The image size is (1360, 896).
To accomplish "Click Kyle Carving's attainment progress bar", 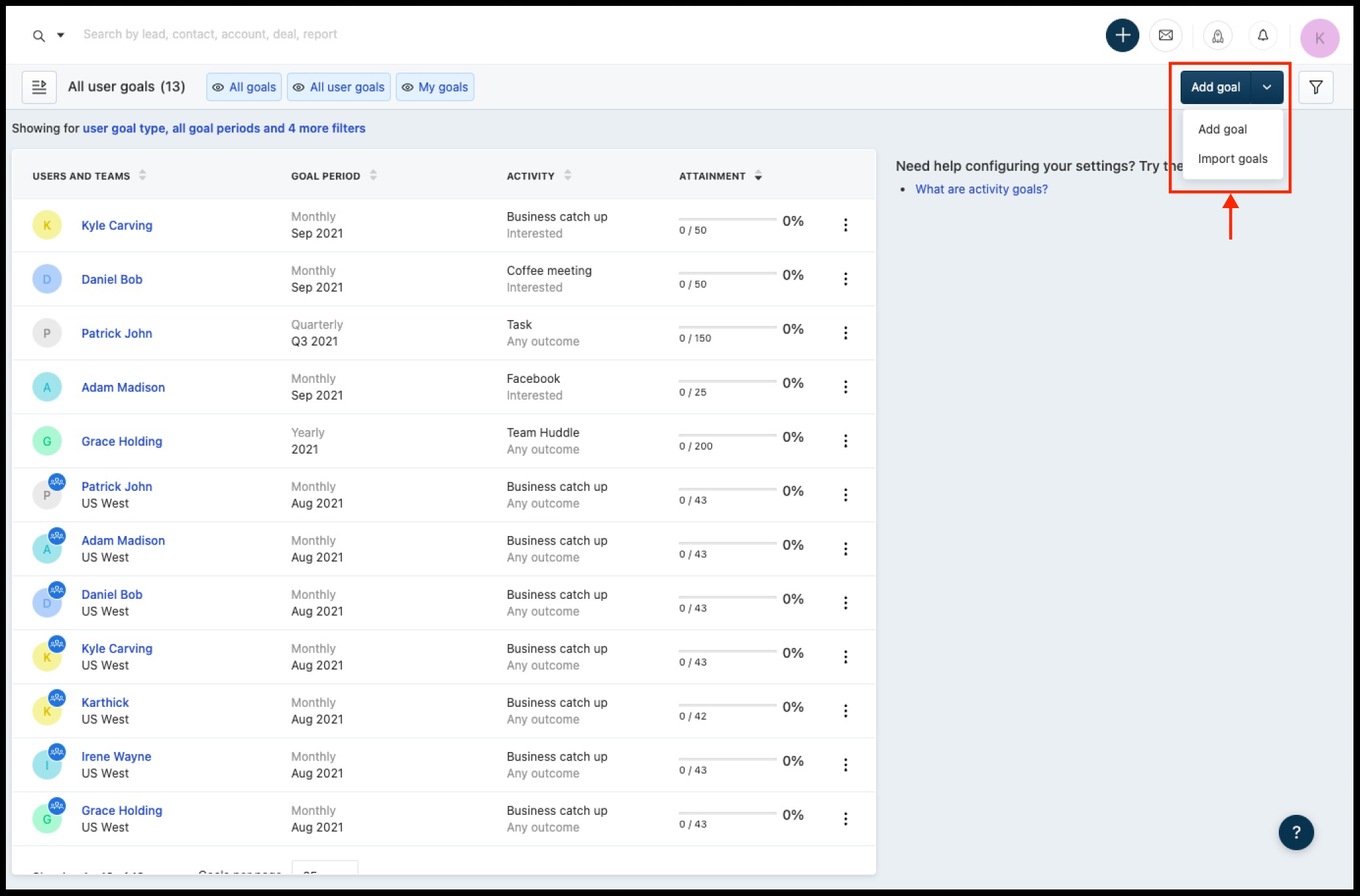I will tap(727, 219).
